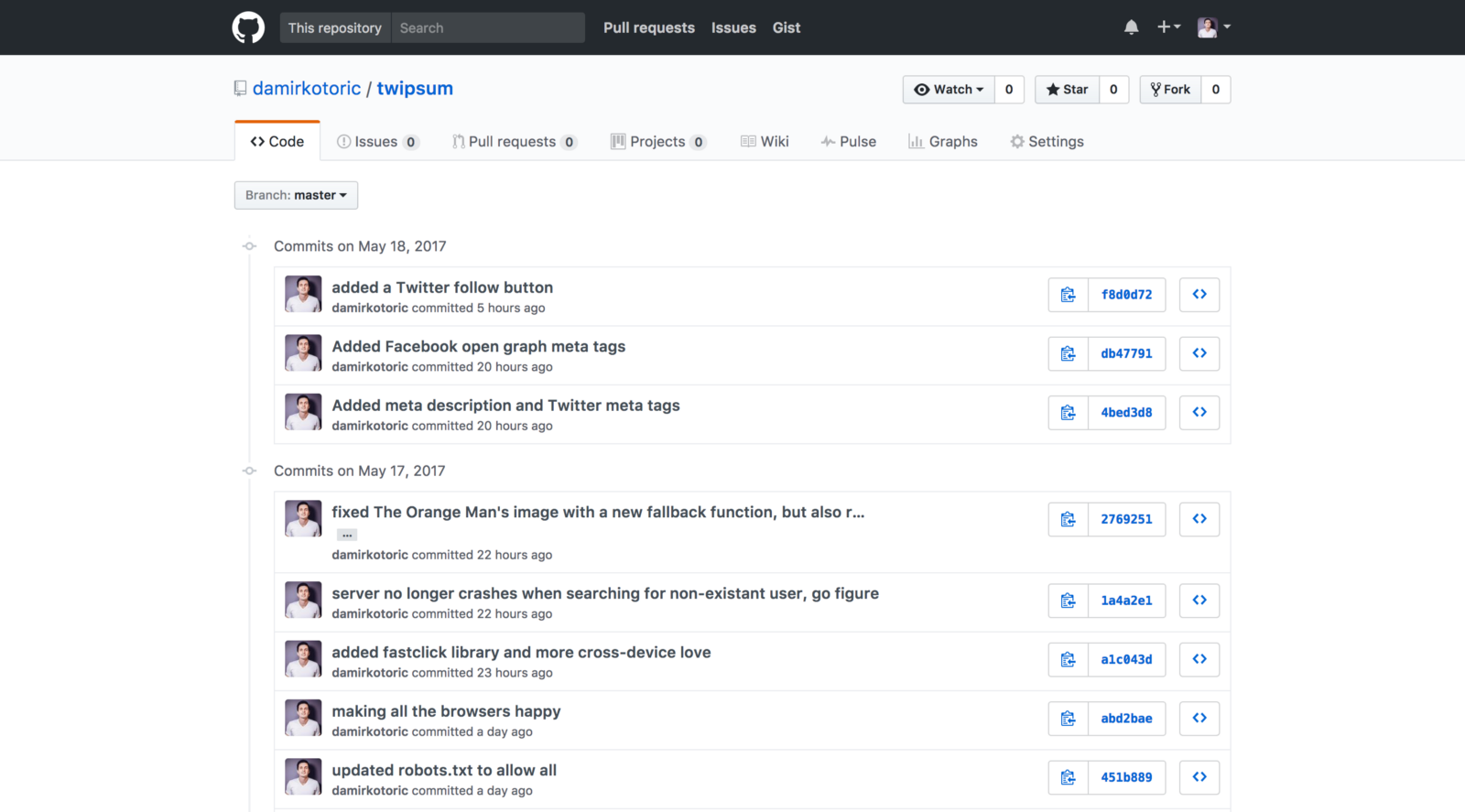
Task: Open the Settings tab
Action: click(1047, 142)
